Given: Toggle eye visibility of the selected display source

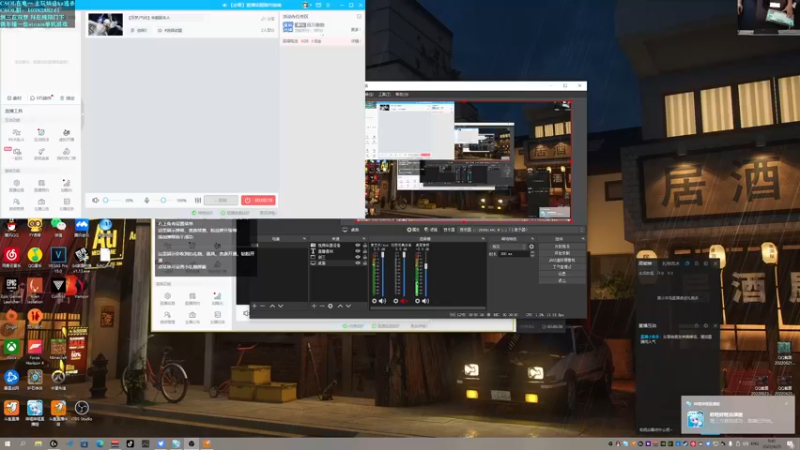Looking at the screenshot, I should point(358,263).
